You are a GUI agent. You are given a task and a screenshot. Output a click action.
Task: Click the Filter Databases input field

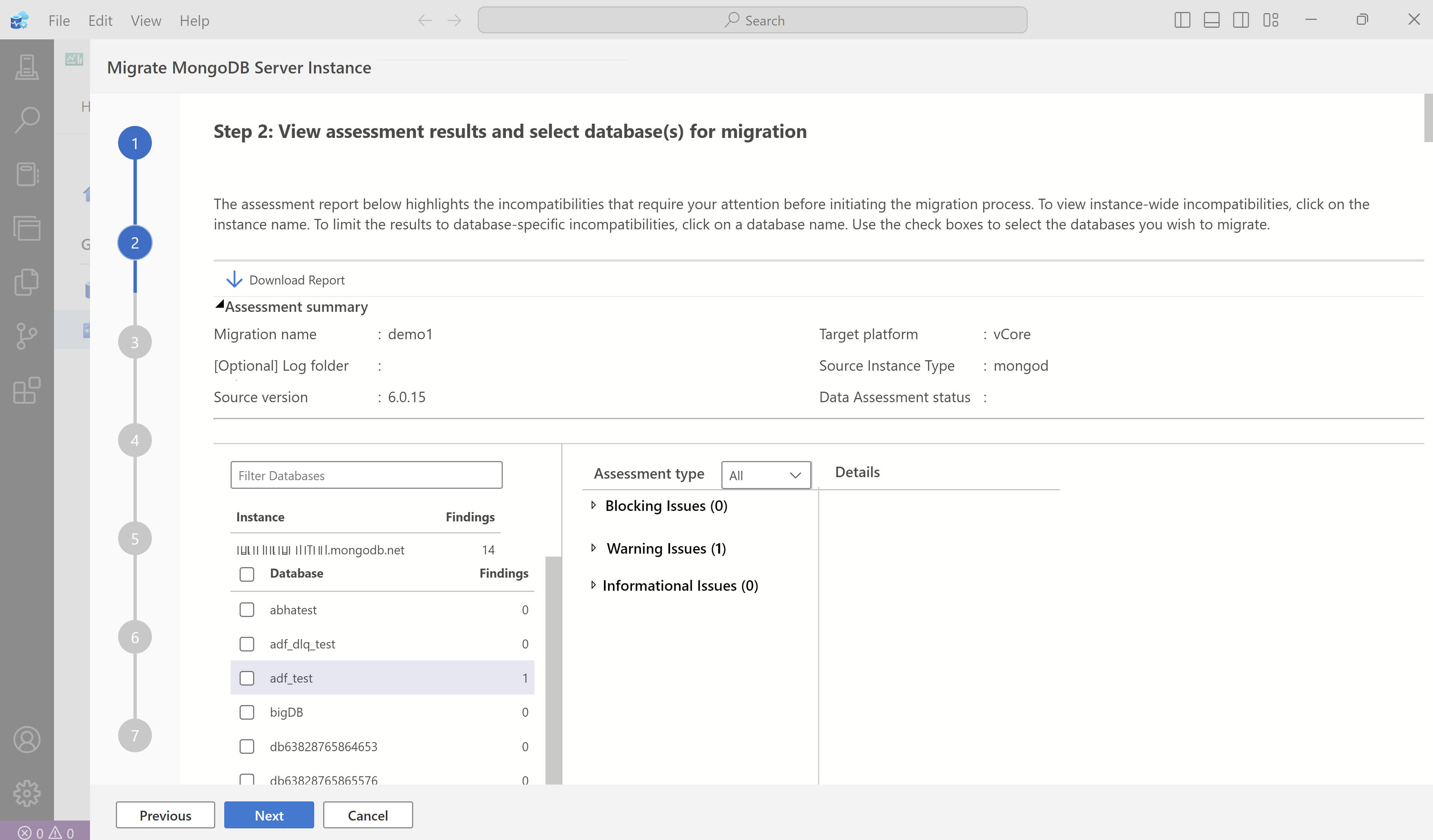[x=365, y=475]
